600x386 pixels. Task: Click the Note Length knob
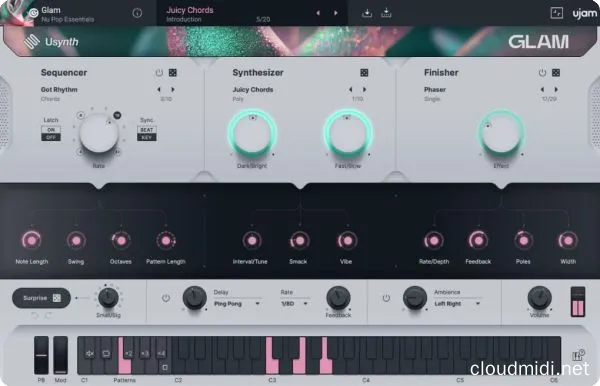[31, 241]
